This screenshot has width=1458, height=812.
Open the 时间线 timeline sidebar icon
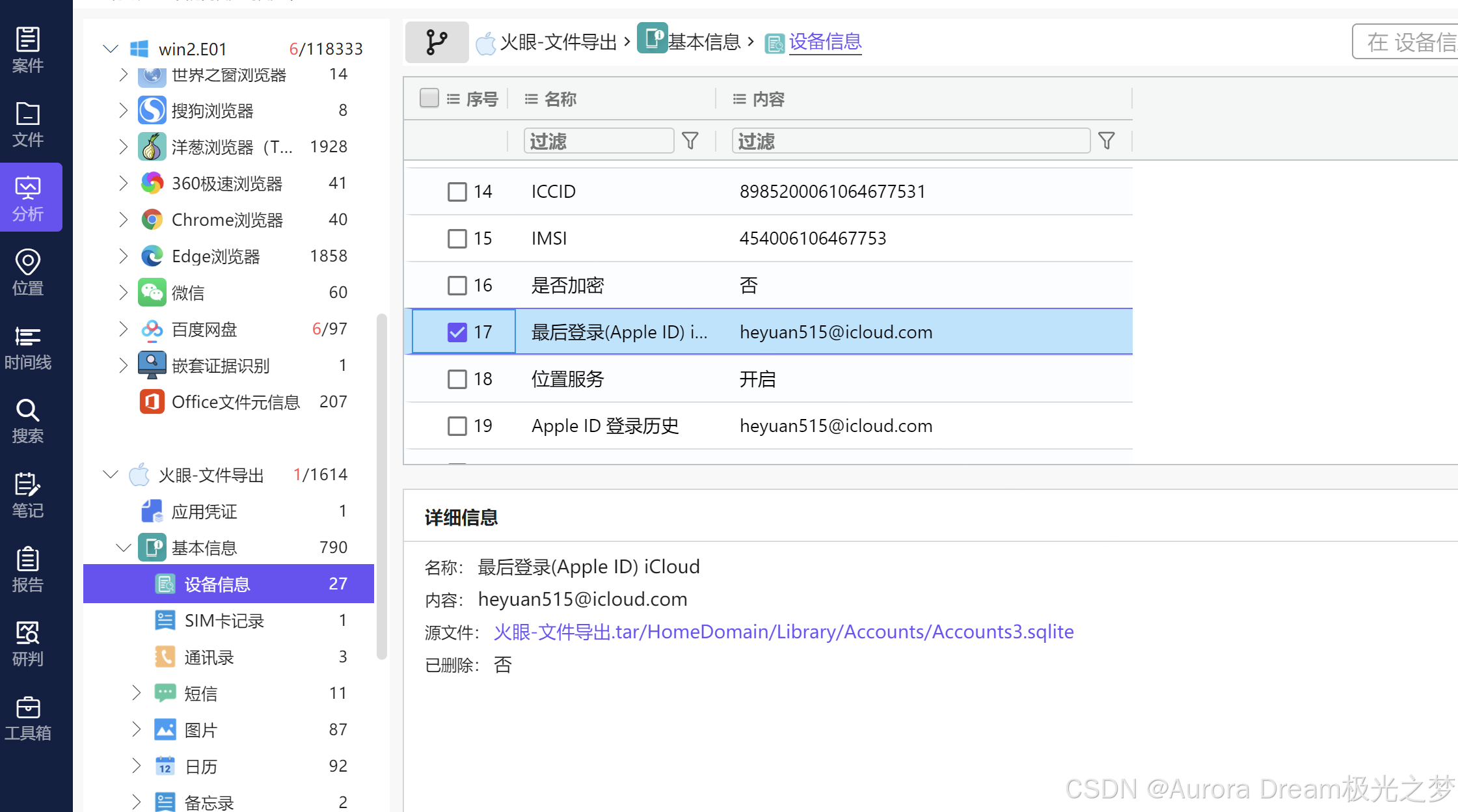click(27, 347)
